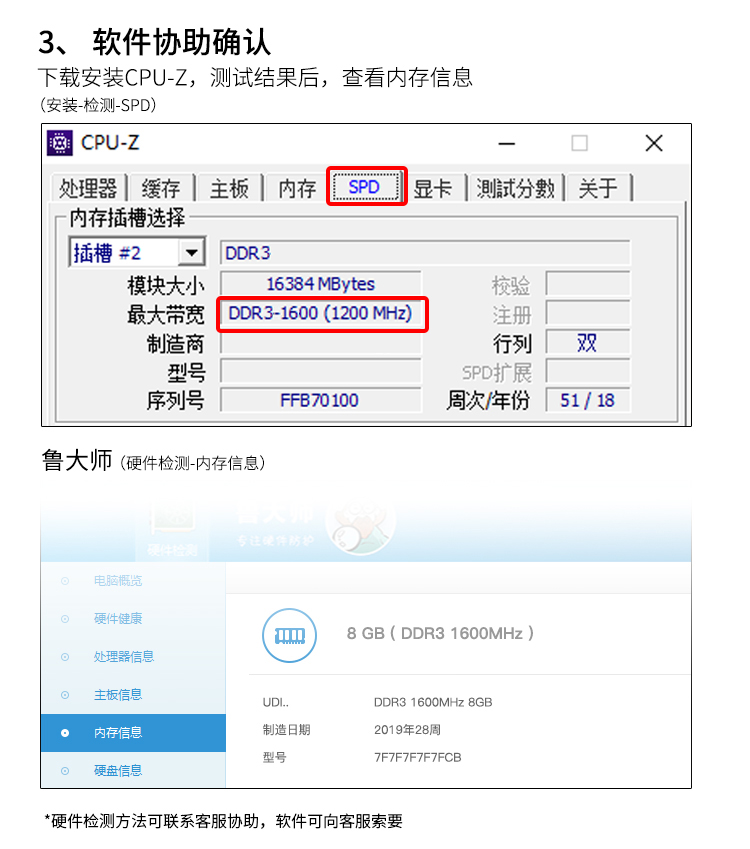Open the 測試分數 tab
The image size is (750, 849).
click(516, 188)
